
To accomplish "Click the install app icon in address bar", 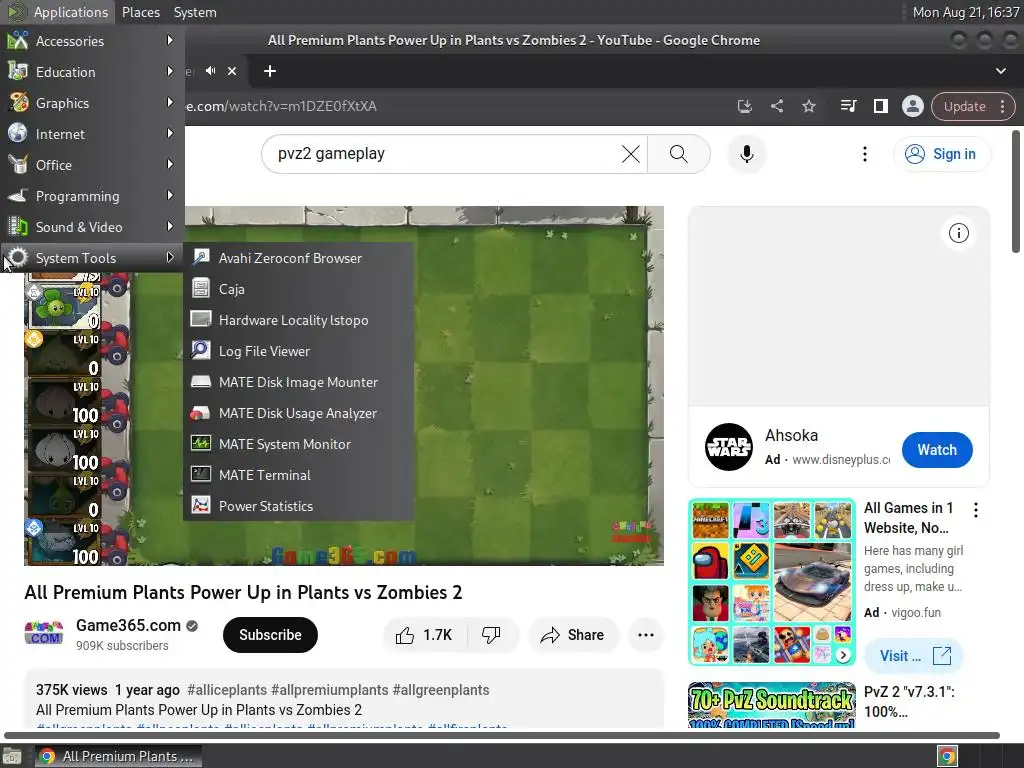I will click(x=744, y=106).
